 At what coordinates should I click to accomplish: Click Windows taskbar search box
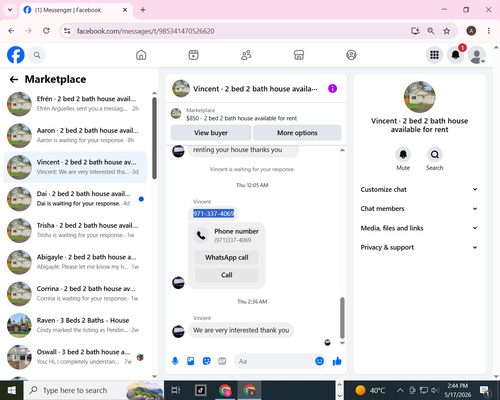point(93,390)
